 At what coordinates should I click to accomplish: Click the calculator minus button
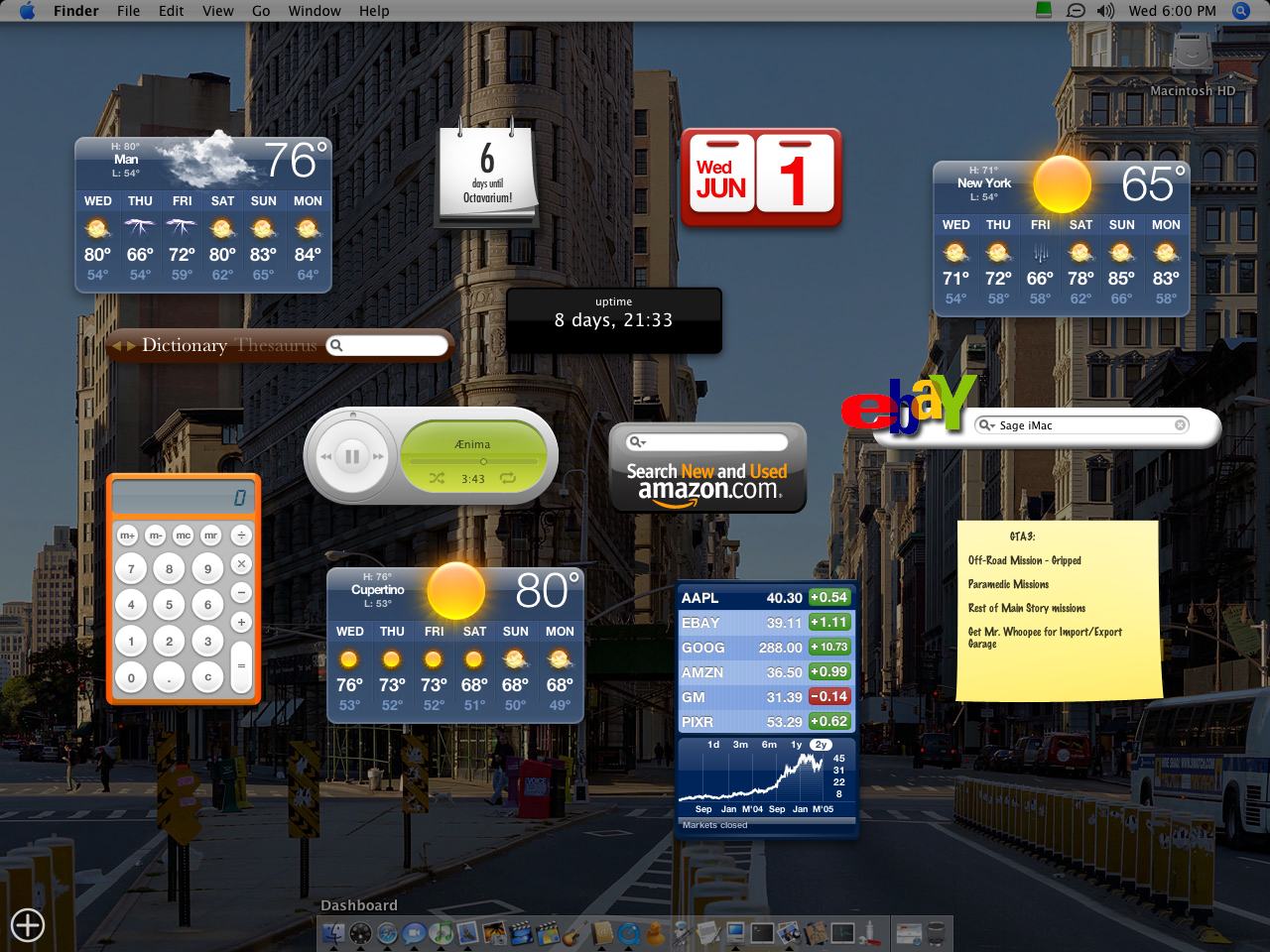pyautogui.click(x=241, y=593)
